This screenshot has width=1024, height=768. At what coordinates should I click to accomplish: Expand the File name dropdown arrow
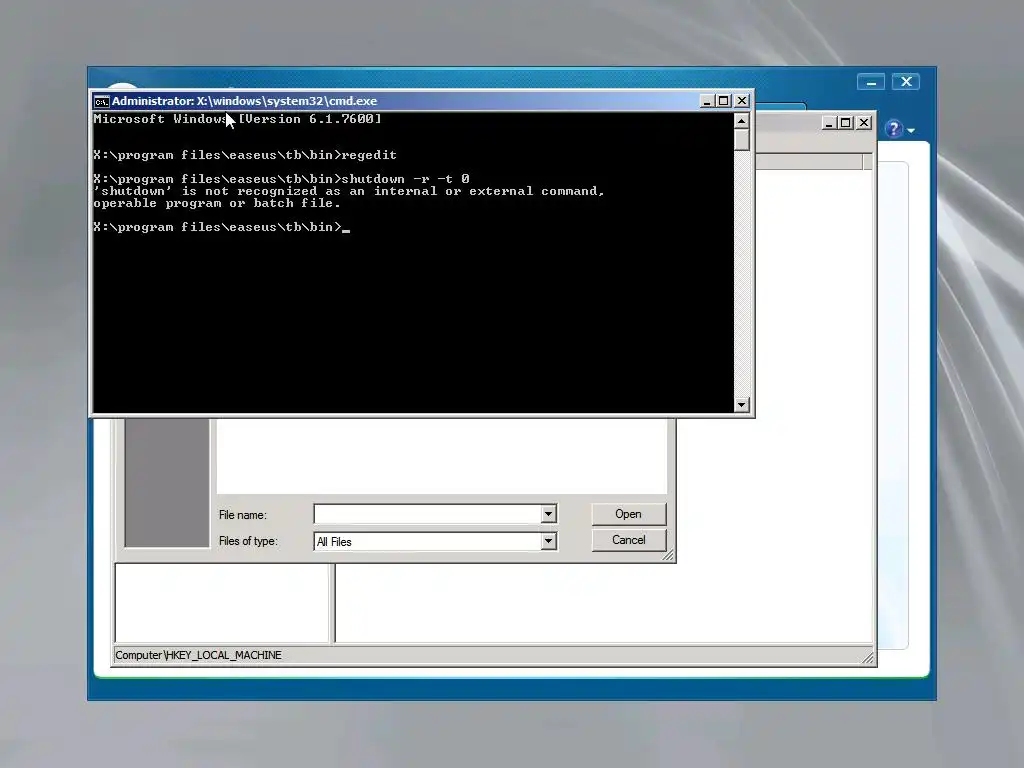pyautogui.click(x=549, y=514)
